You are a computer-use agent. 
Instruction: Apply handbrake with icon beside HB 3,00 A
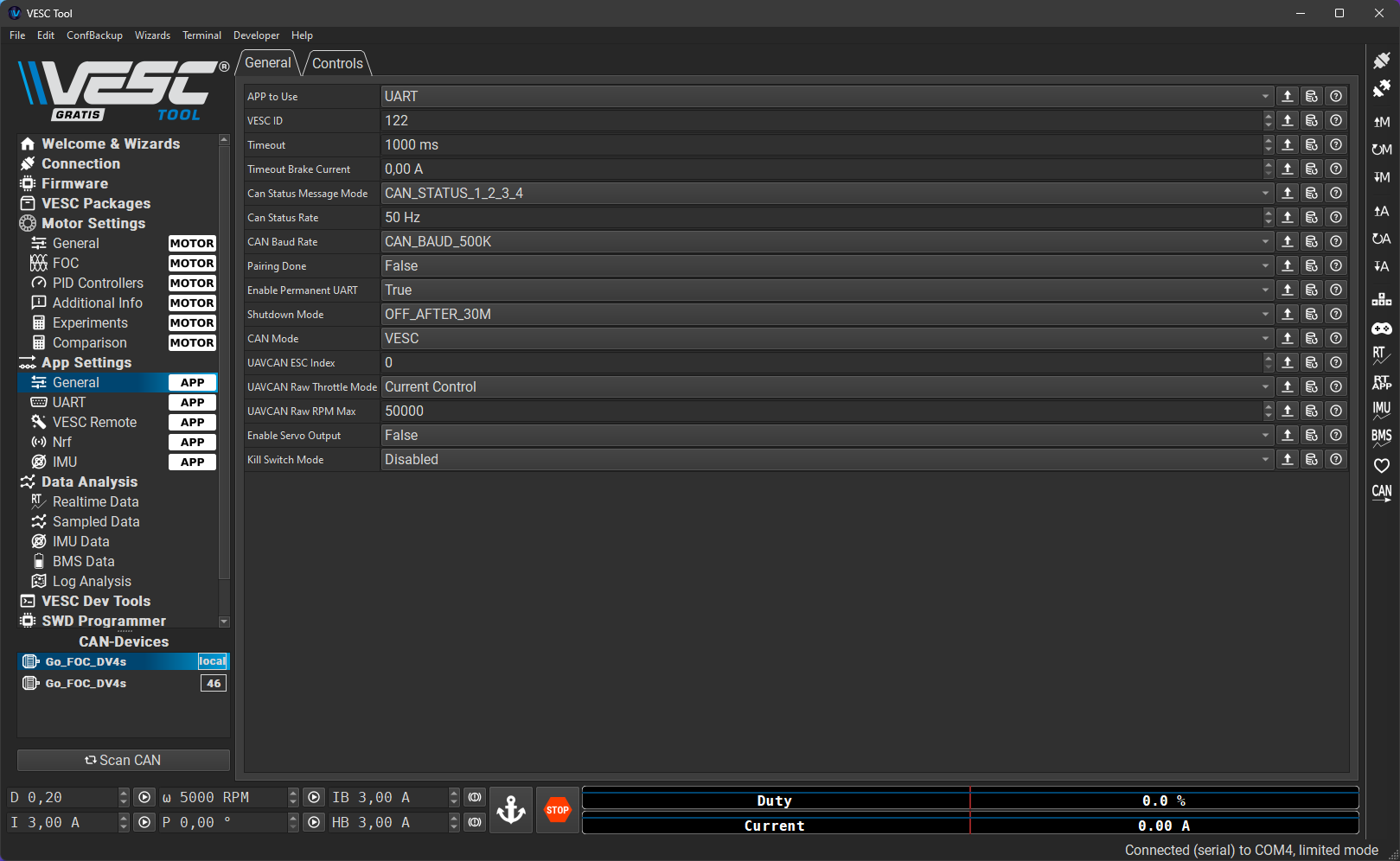475,822
